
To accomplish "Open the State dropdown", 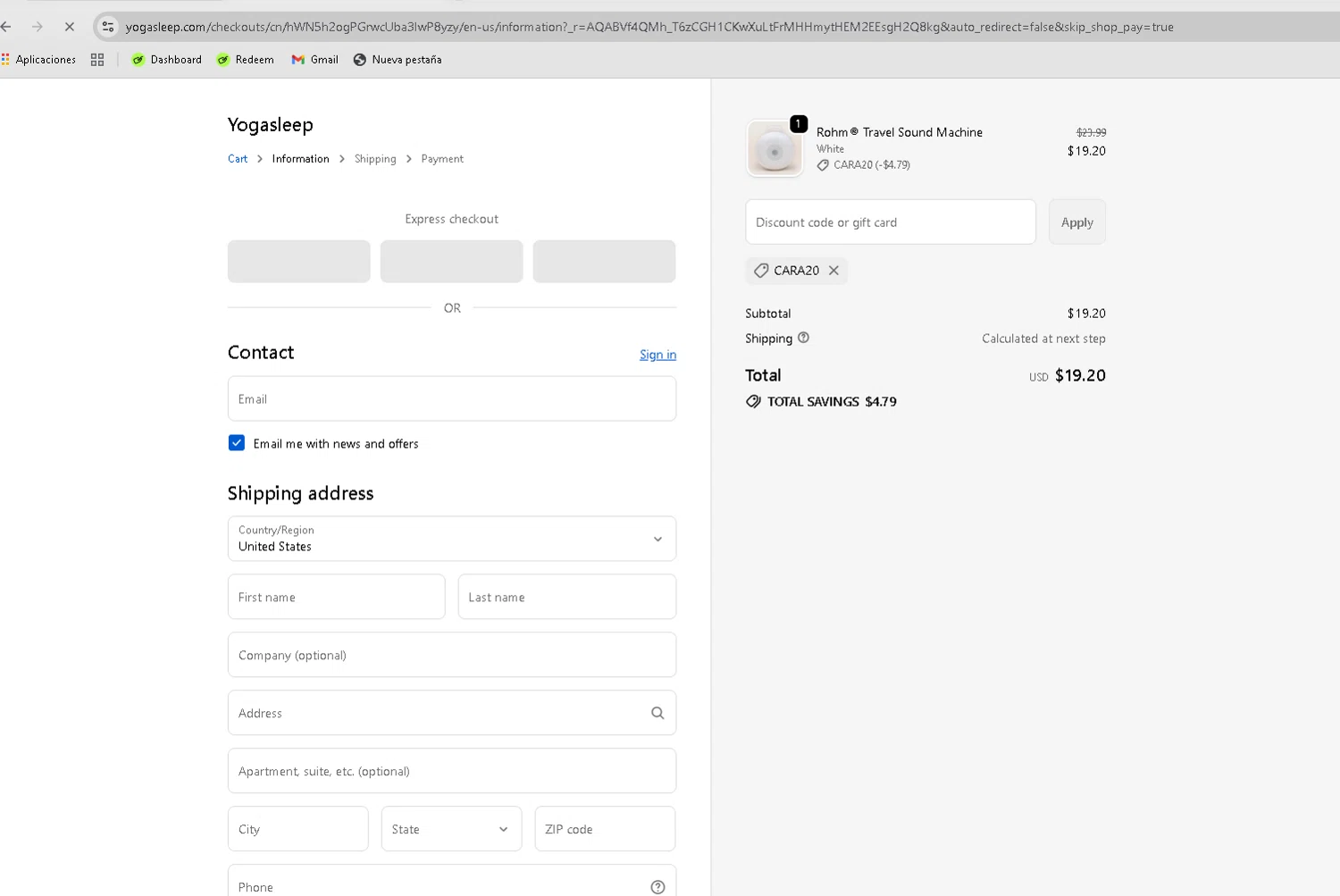I will (x=451, y=829).
